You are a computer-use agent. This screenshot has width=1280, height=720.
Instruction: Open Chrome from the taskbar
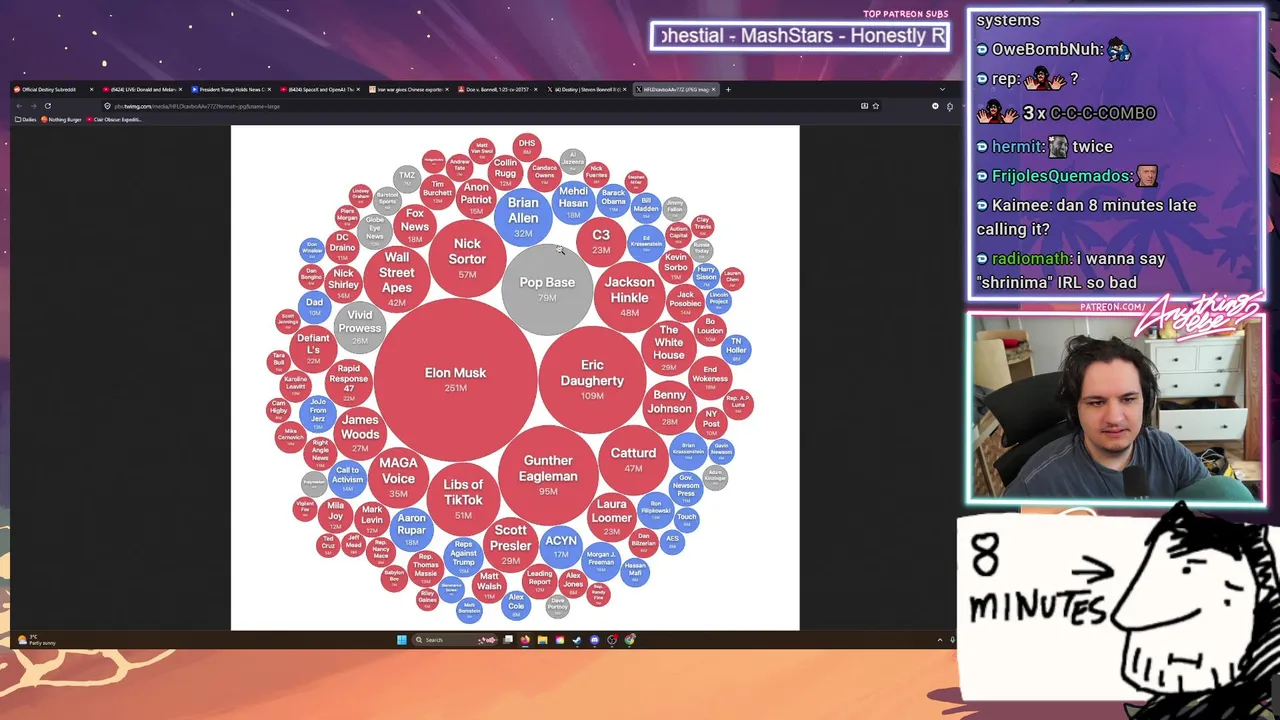point(629,640)
